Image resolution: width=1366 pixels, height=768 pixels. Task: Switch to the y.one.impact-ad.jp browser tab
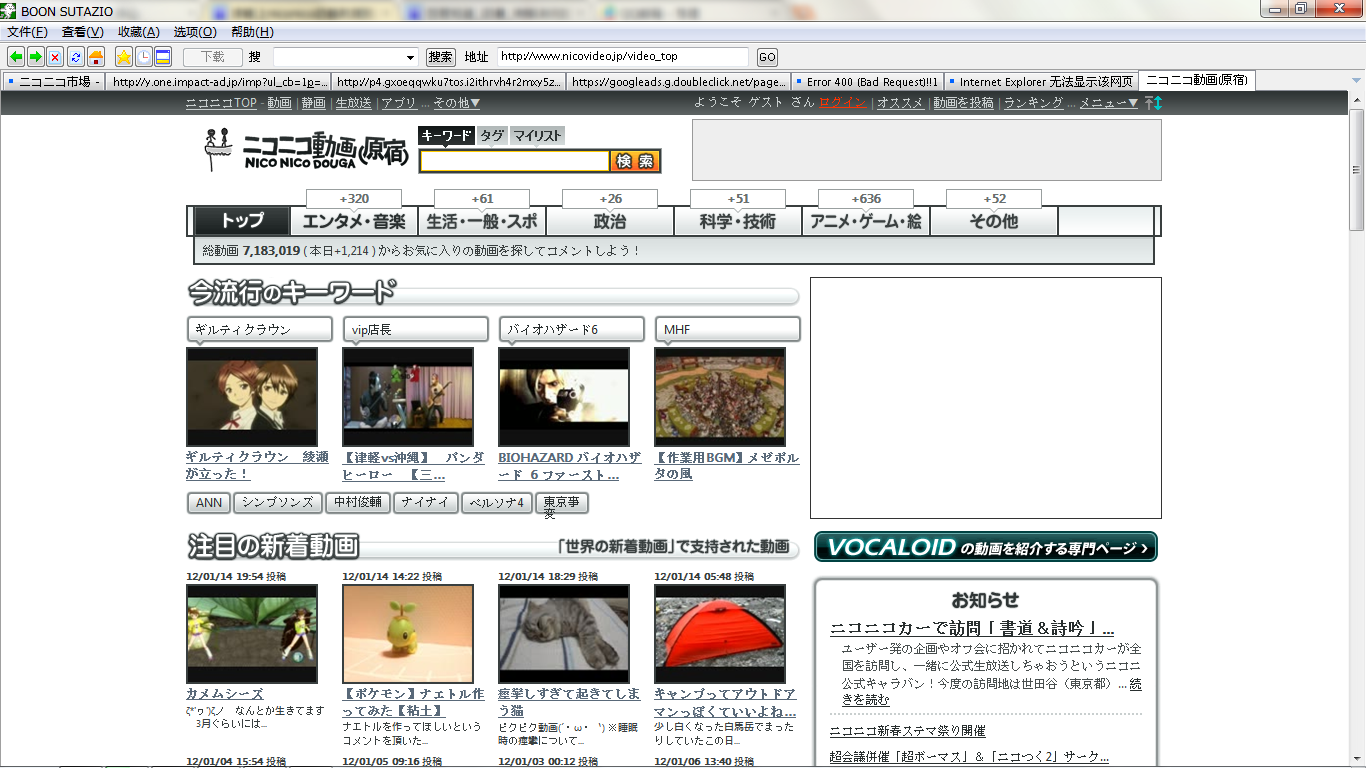[217, 82]
